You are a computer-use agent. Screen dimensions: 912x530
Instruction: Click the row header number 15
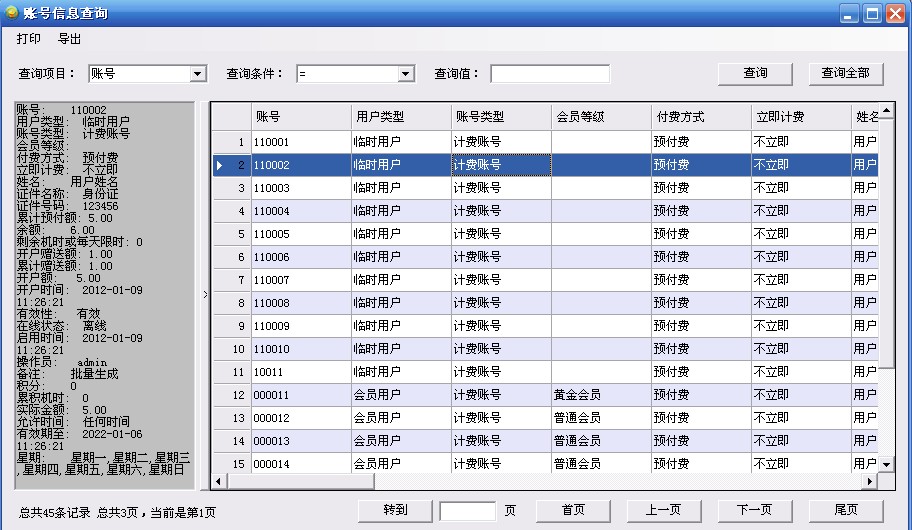(231, 464)
